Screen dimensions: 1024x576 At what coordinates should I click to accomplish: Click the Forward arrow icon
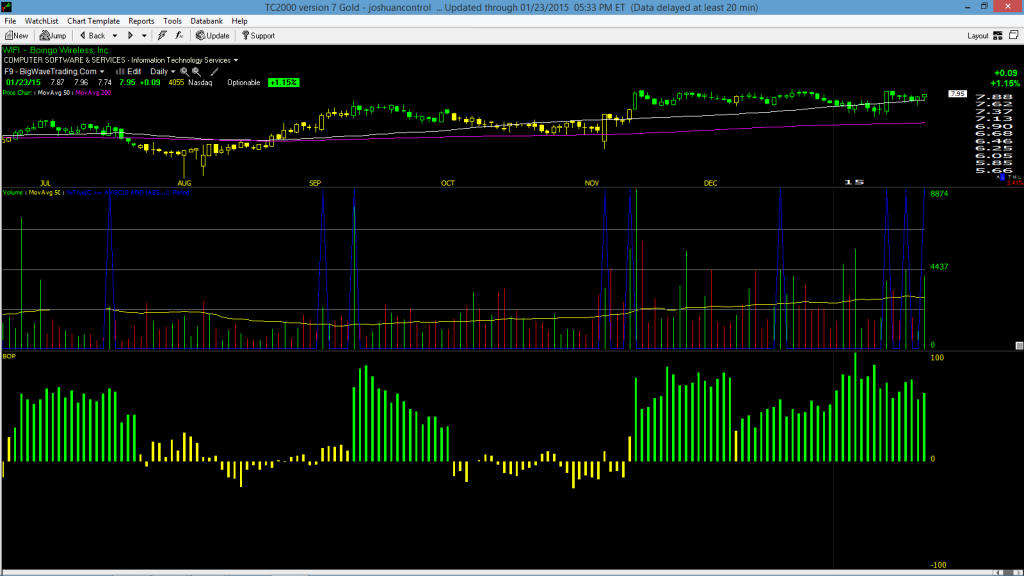pyautogui.click(x=131, y=36)
